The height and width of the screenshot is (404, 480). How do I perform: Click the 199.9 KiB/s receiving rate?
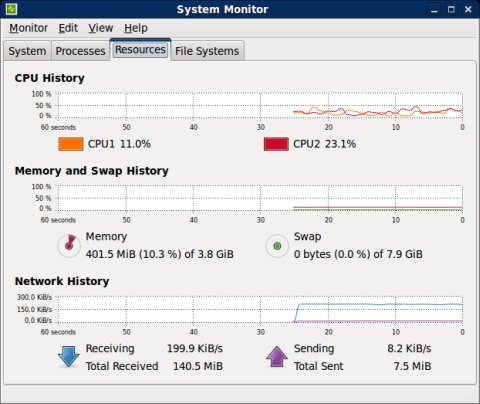pos(195,348)
